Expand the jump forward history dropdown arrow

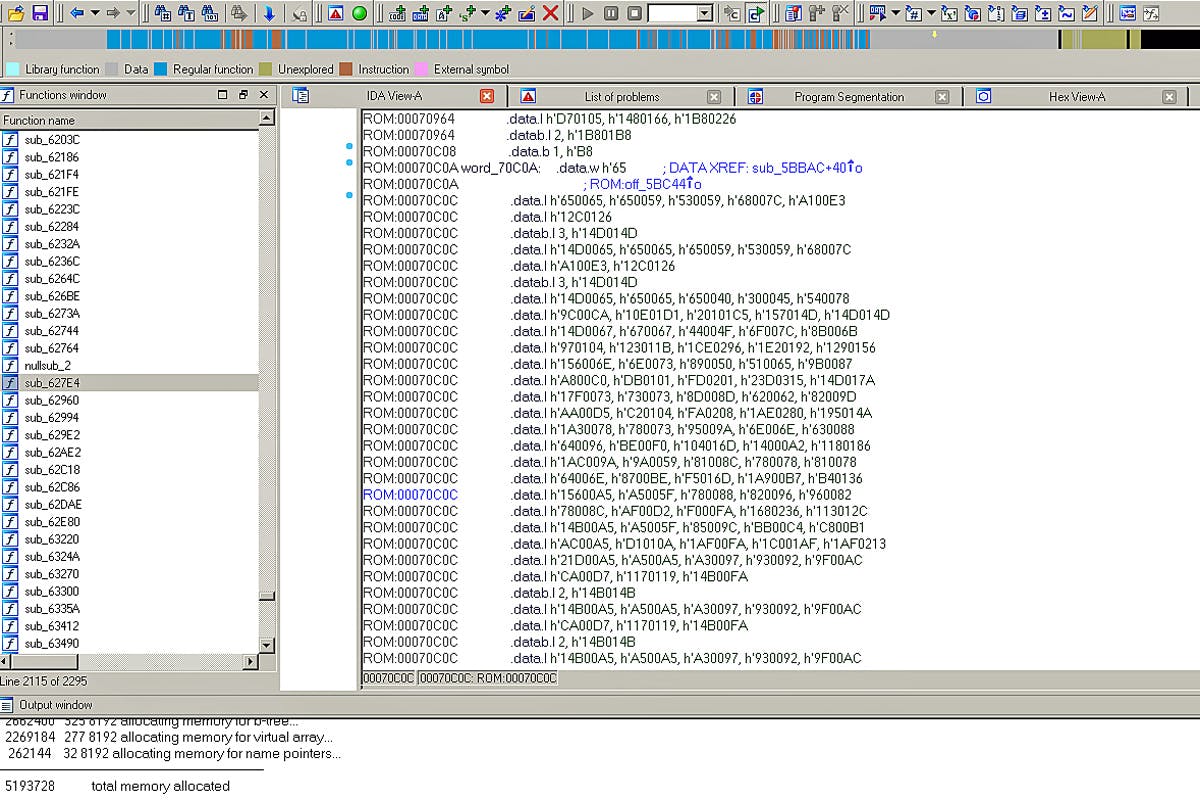[x=131, y=13]
